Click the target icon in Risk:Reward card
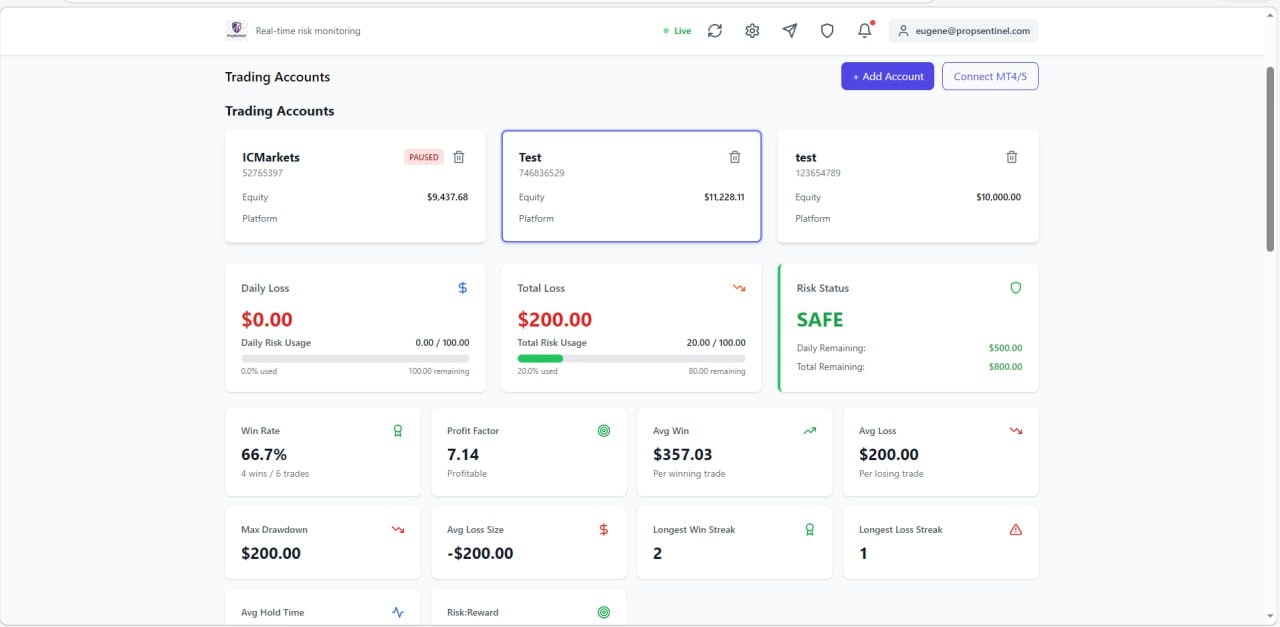The width and height of the screenshot is (1280, 627). 604,612
